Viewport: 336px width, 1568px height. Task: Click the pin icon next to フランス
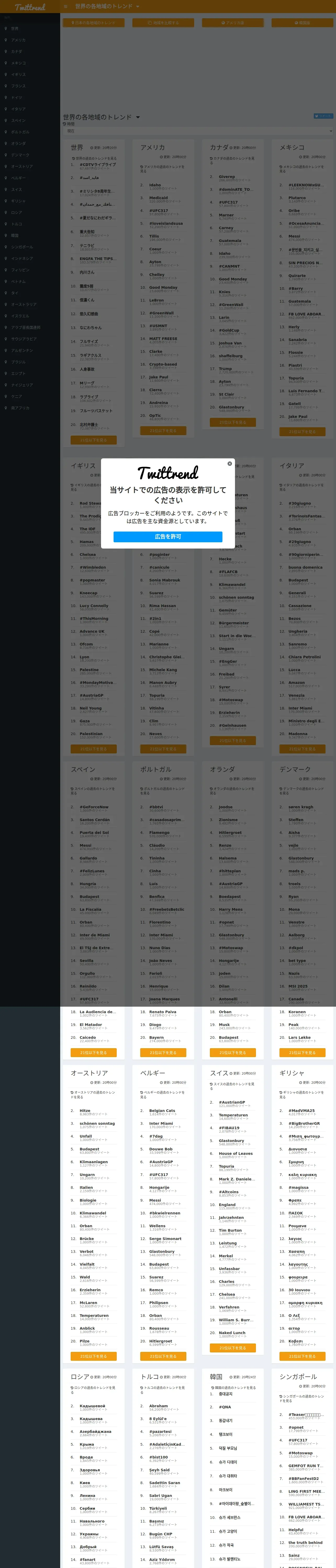tap(6, 86)
